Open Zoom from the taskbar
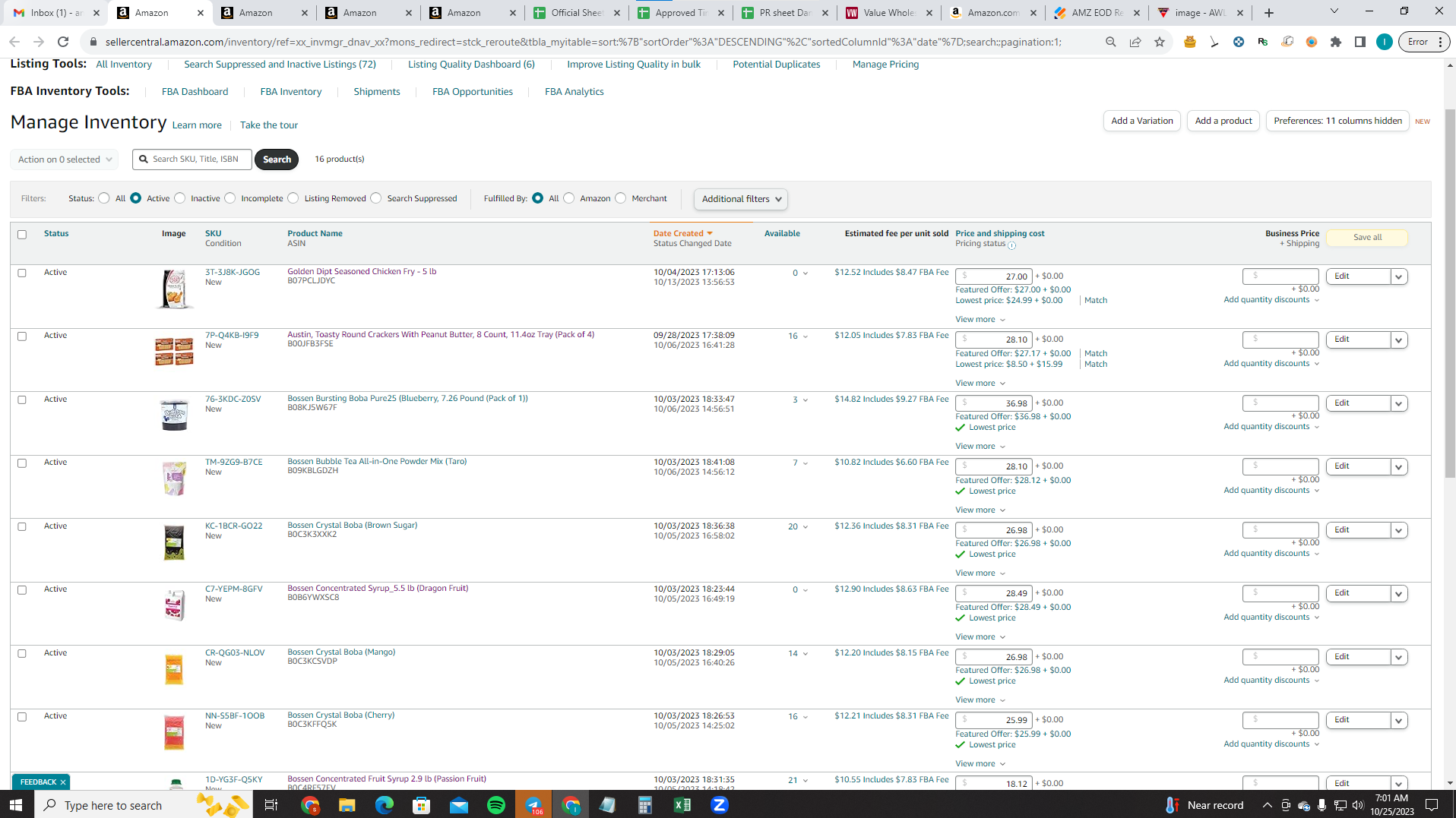This screenshot has width=1456, height=818. pos(720,805)
